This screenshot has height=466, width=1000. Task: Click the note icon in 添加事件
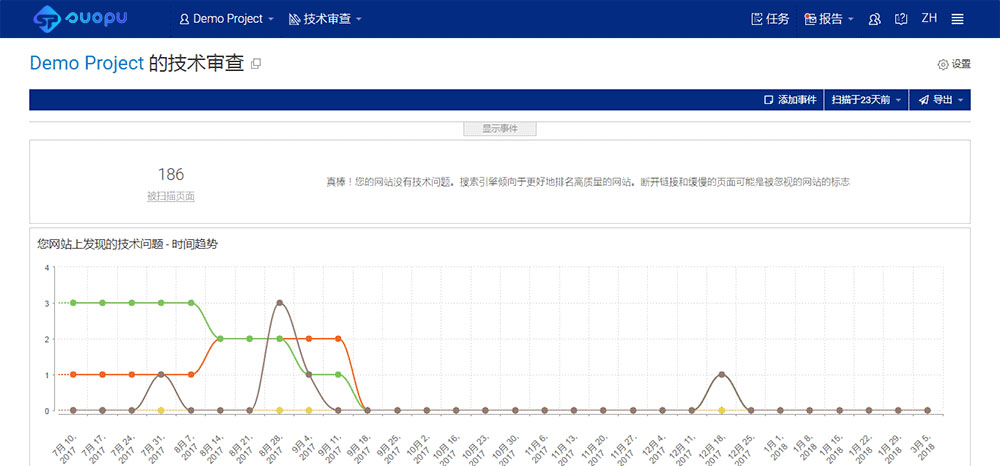(769, 100)
